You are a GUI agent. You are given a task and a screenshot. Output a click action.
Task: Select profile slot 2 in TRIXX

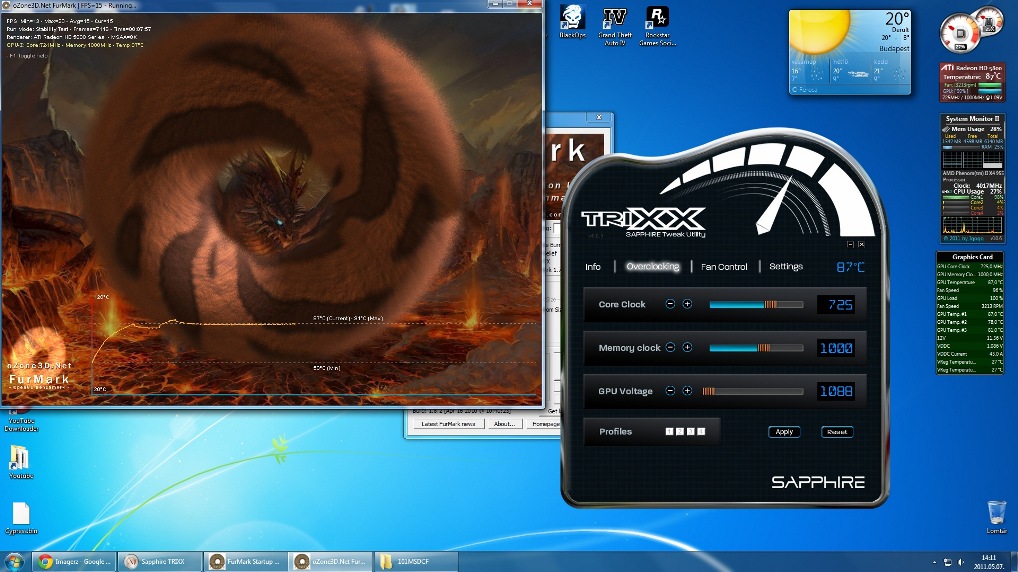(680, 432)
